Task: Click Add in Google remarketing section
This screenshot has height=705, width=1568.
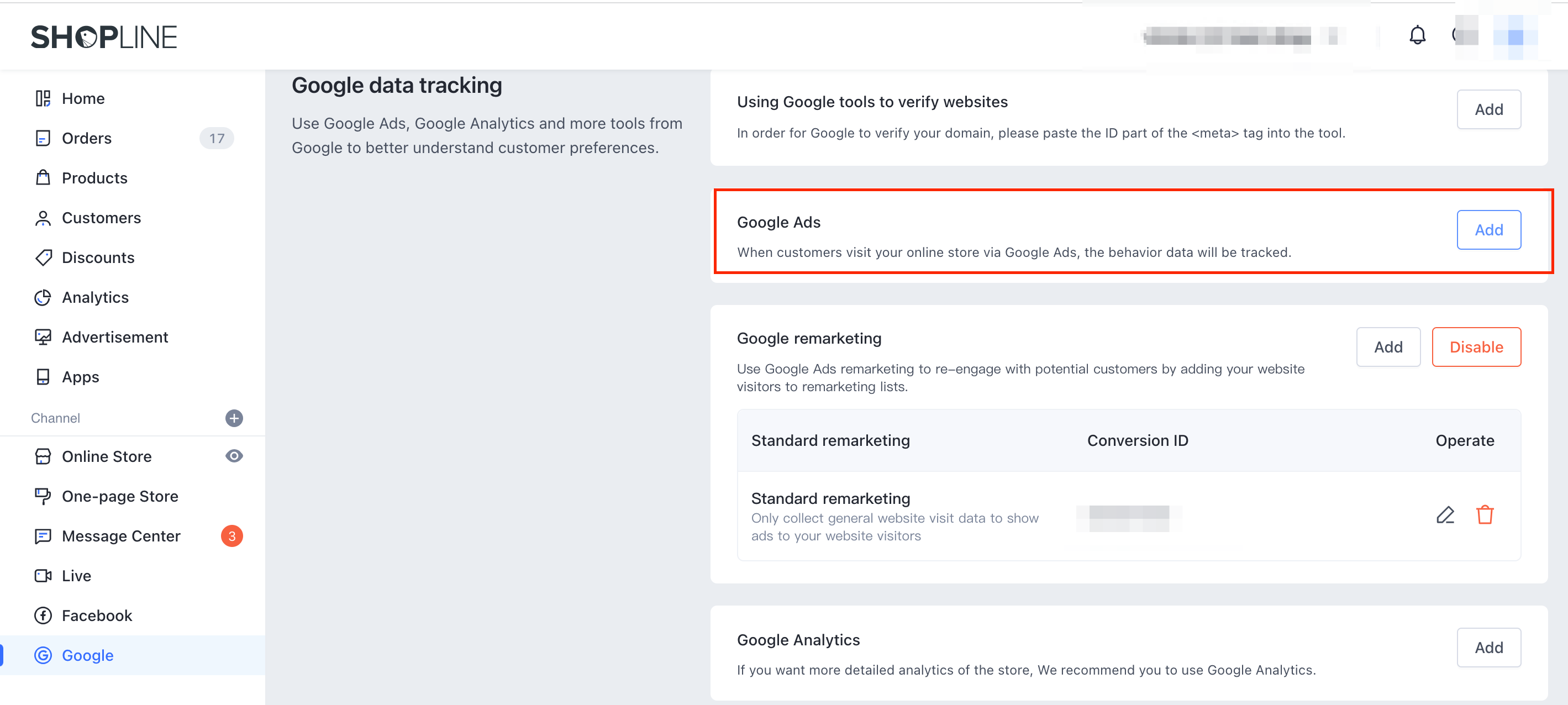Action: [1388, 347]
